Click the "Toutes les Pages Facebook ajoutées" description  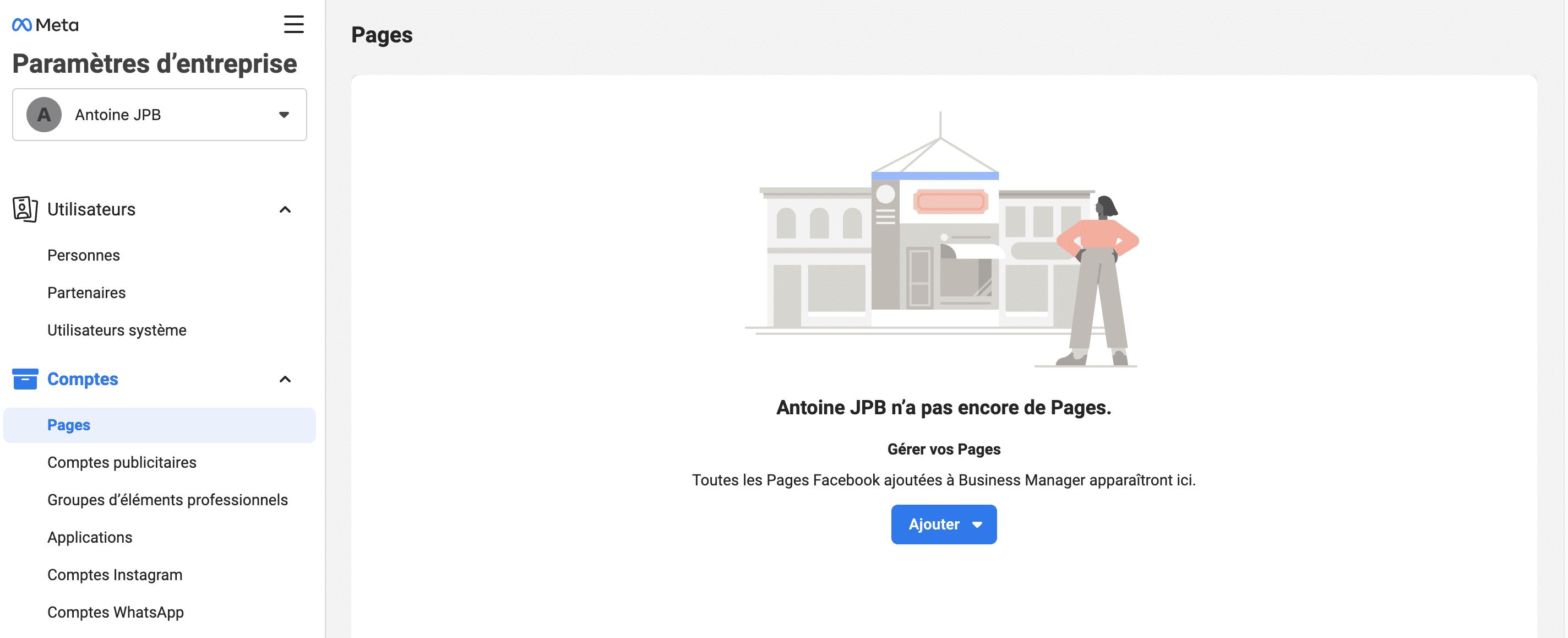[x=944, y=480]
